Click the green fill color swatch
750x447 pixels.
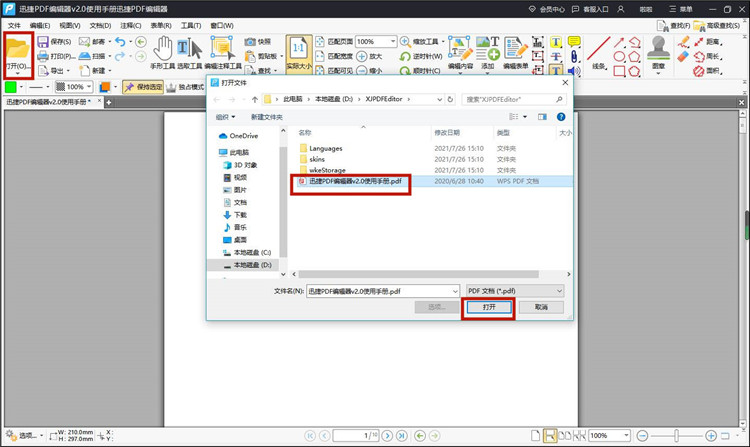[11, 87]
